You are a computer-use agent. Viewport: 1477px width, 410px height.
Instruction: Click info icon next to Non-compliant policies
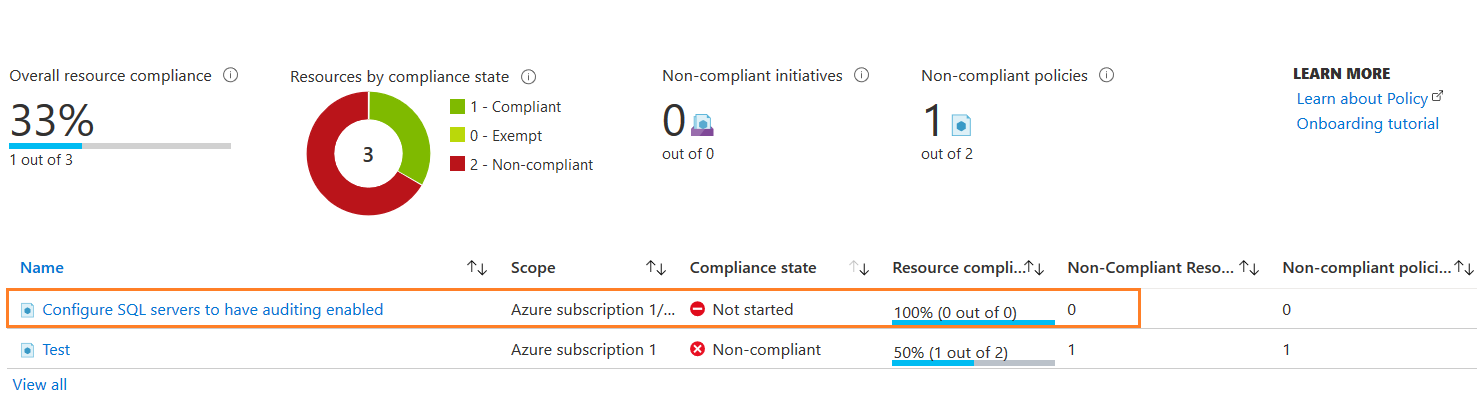[x=1106, y=75]
